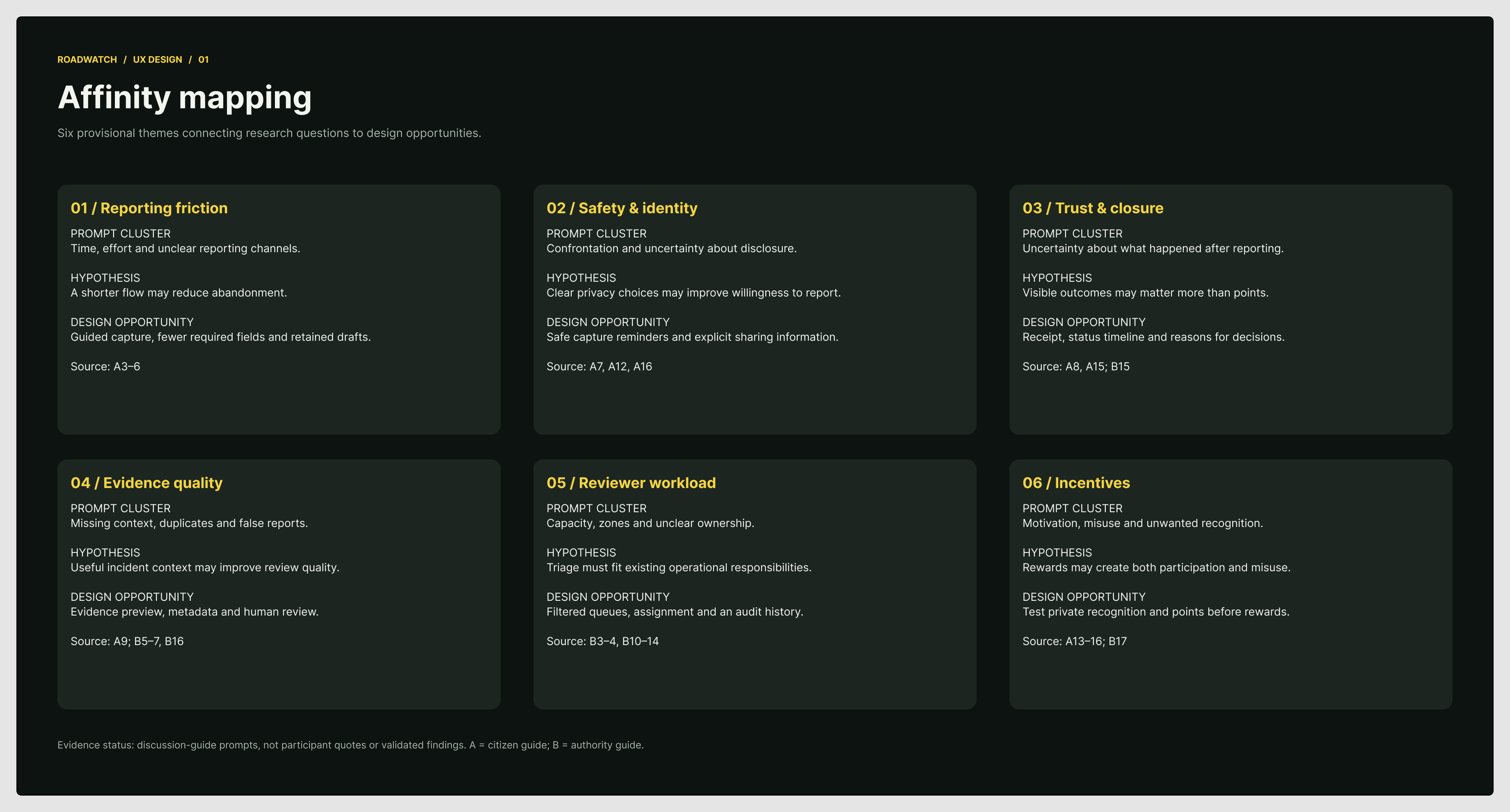This screenshot has width=1510, height=812.
Task: Click 'Source: A8, A15; B15' text
Action: [x=1075, y=367]
